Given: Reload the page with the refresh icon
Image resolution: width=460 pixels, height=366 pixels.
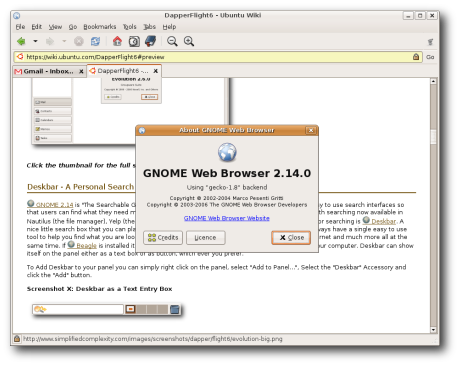Looking at the screenshot, I should [95, 41].
